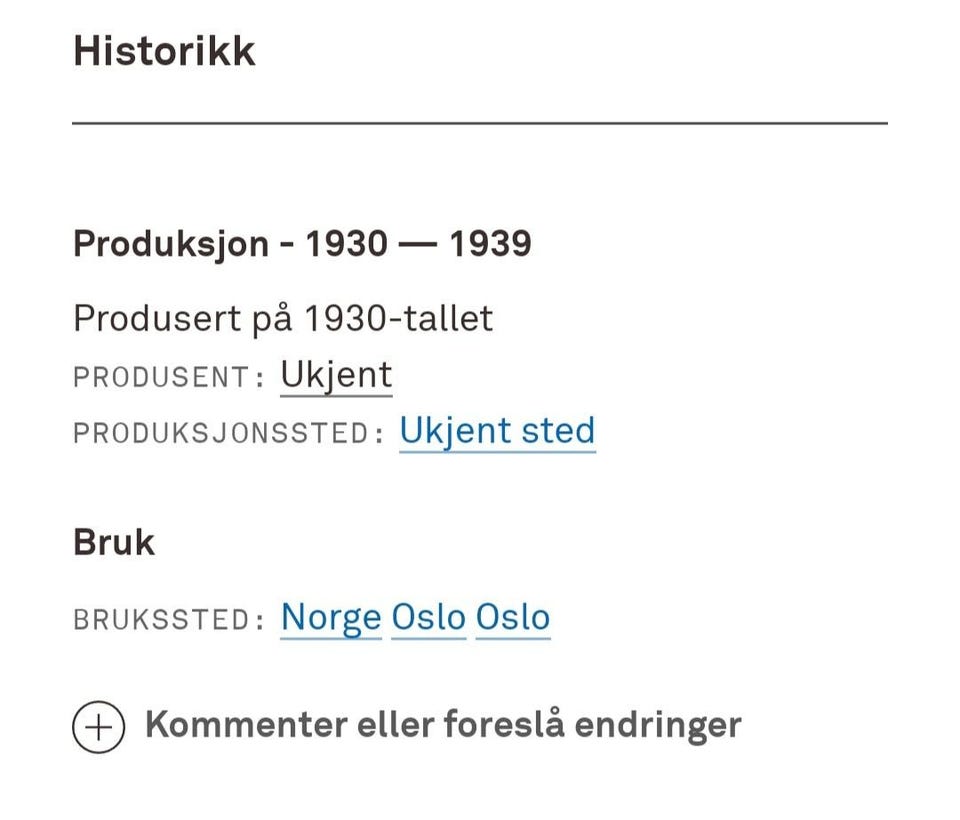The height and width of the screenshot is (820, 960).
Task: Click the PRODUSENT field label
Action: click(x=160, y=378)
